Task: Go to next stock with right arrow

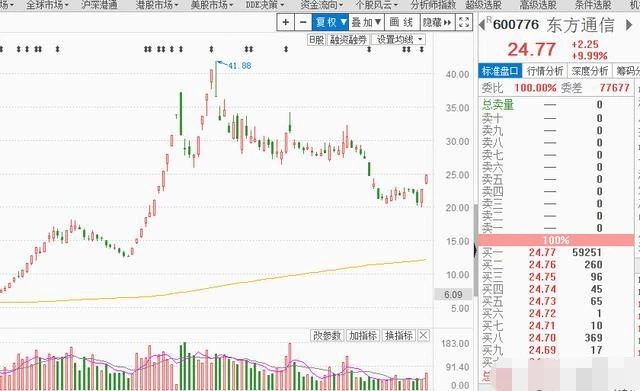Action: pos(629,25)
